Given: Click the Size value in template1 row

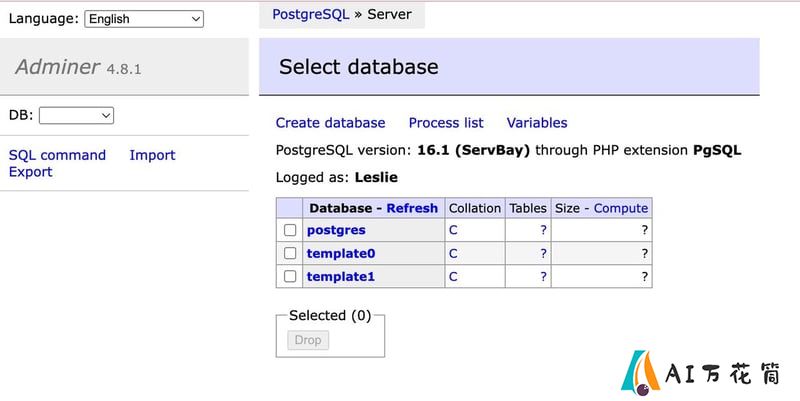Looking at the screenshot, I should pos(645,277).
